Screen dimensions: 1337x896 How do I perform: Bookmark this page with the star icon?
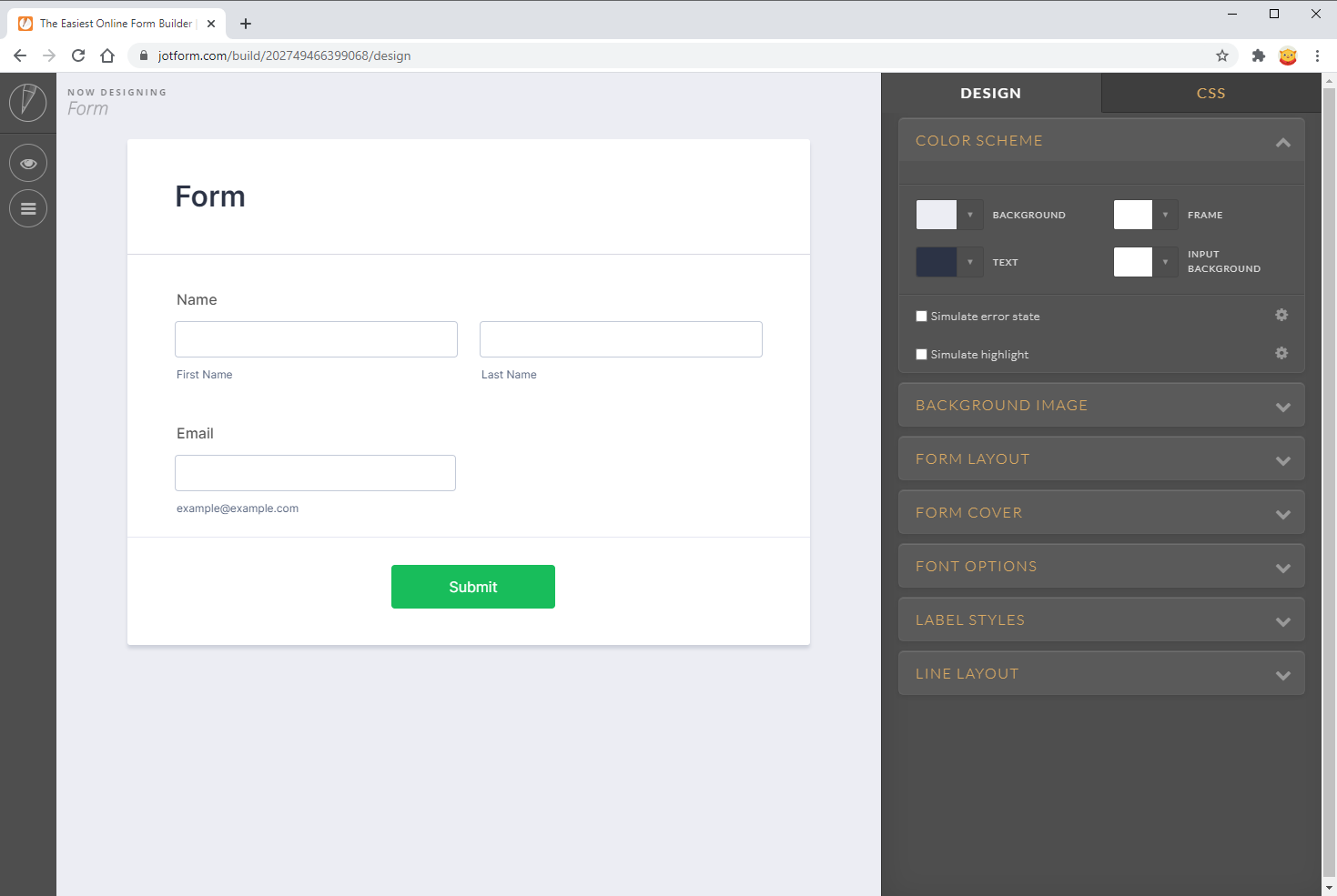coord(1222,55)
